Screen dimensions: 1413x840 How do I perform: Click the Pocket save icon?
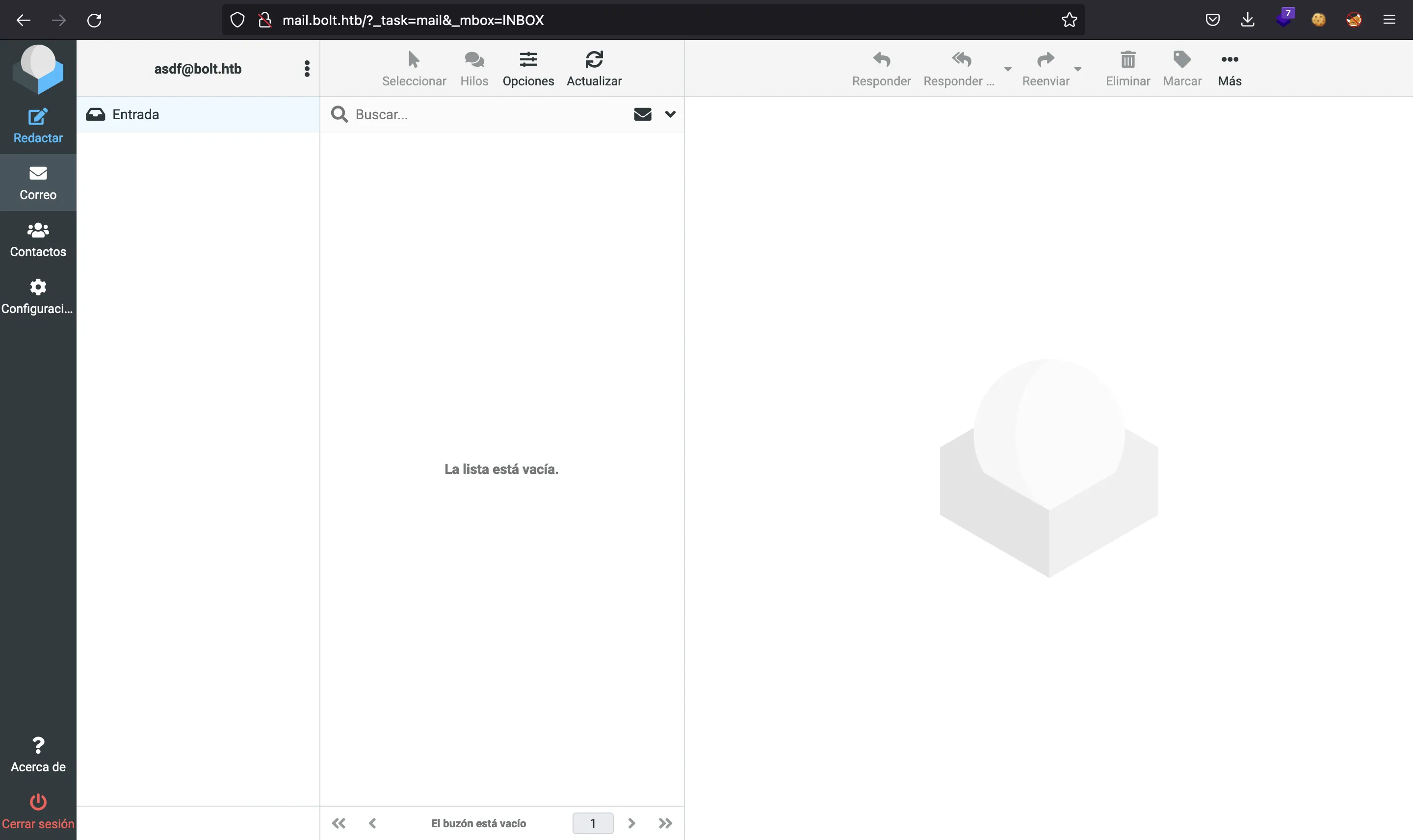click(1212, 21)
